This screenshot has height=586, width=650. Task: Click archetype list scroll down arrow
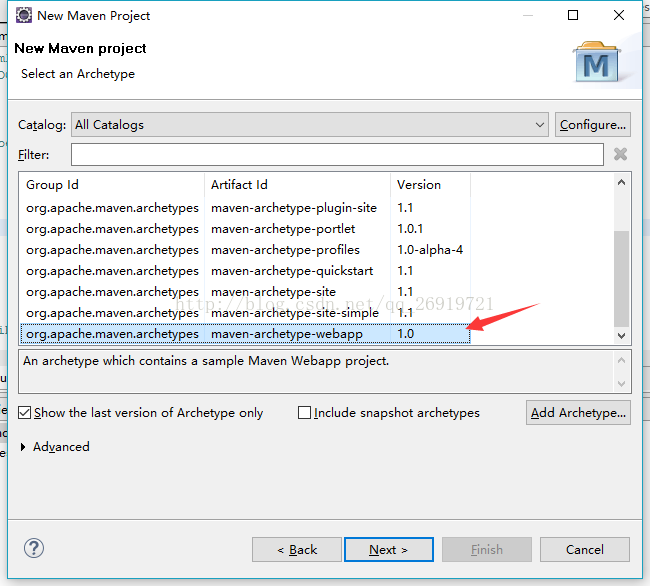(x=621, y=336)
